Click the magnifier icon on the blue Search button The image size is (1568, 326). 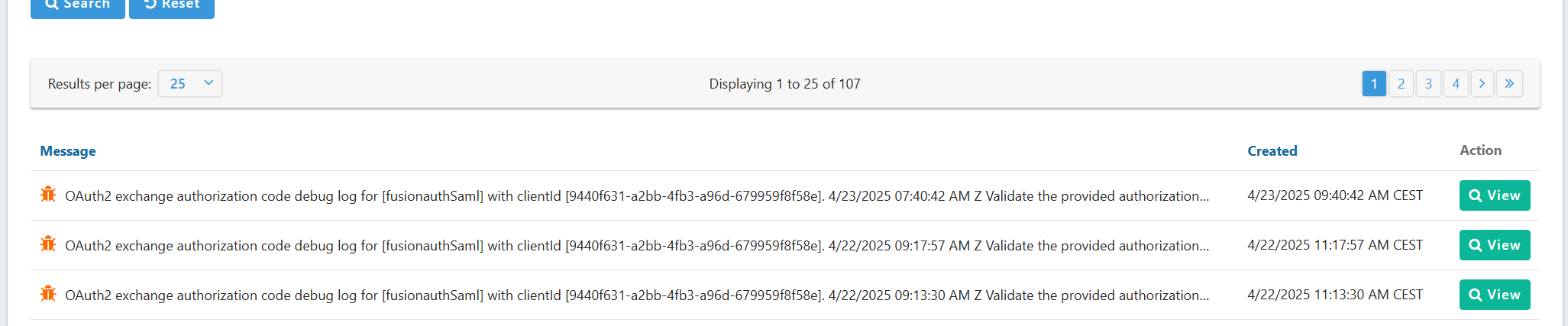click(x=52, y=4)
